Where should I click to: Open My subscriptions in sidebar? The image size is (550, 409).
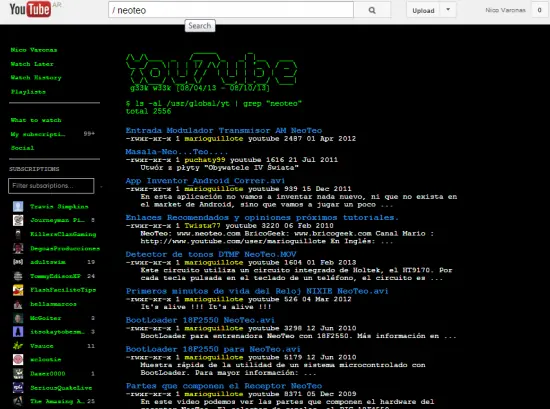(38, 134)
